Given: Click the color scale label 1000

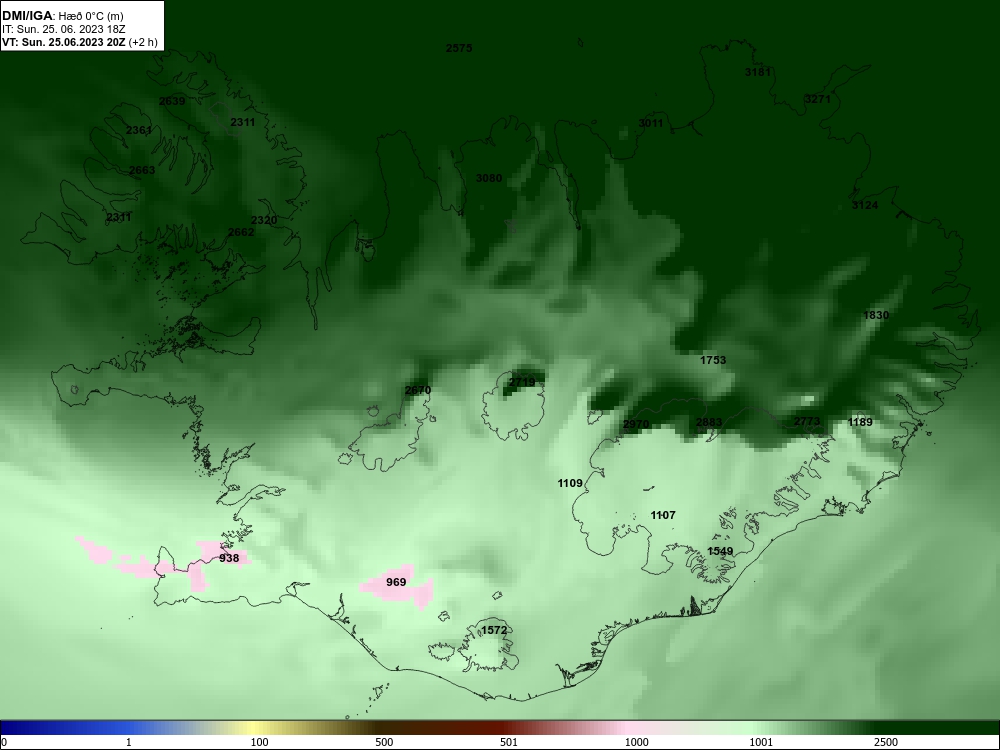Looking at the screenshot, I should tap(637, 742).
